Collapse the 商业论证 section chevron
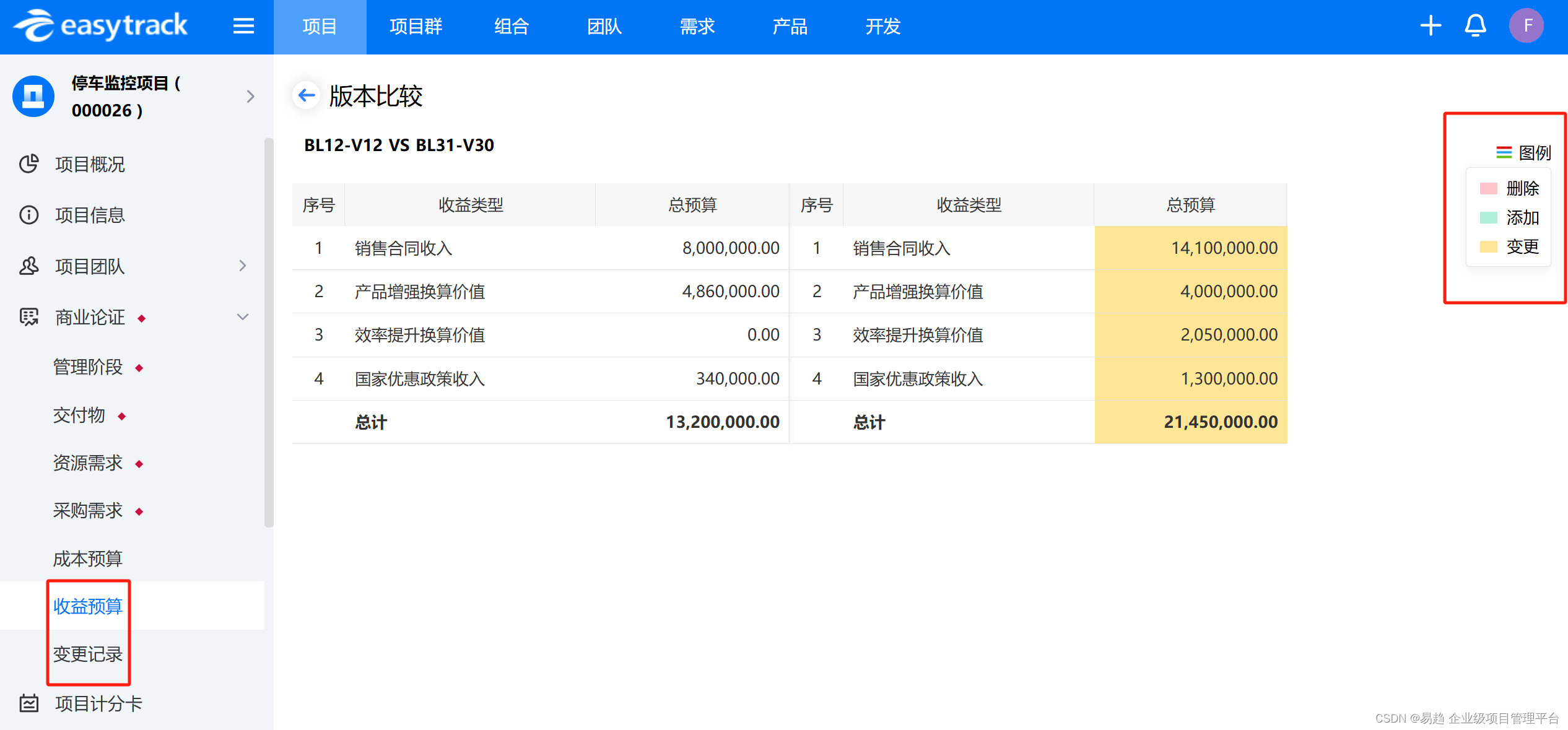1568x730 pixels. click(243, 317)
